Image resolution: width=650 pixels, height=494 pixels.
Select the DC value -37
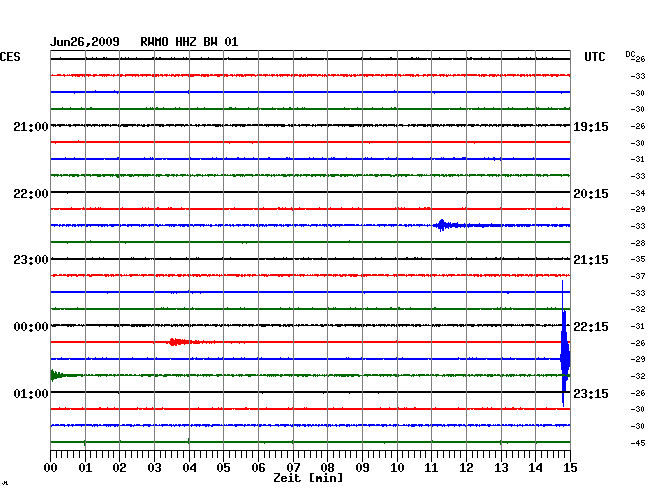(x=638, y=276)
